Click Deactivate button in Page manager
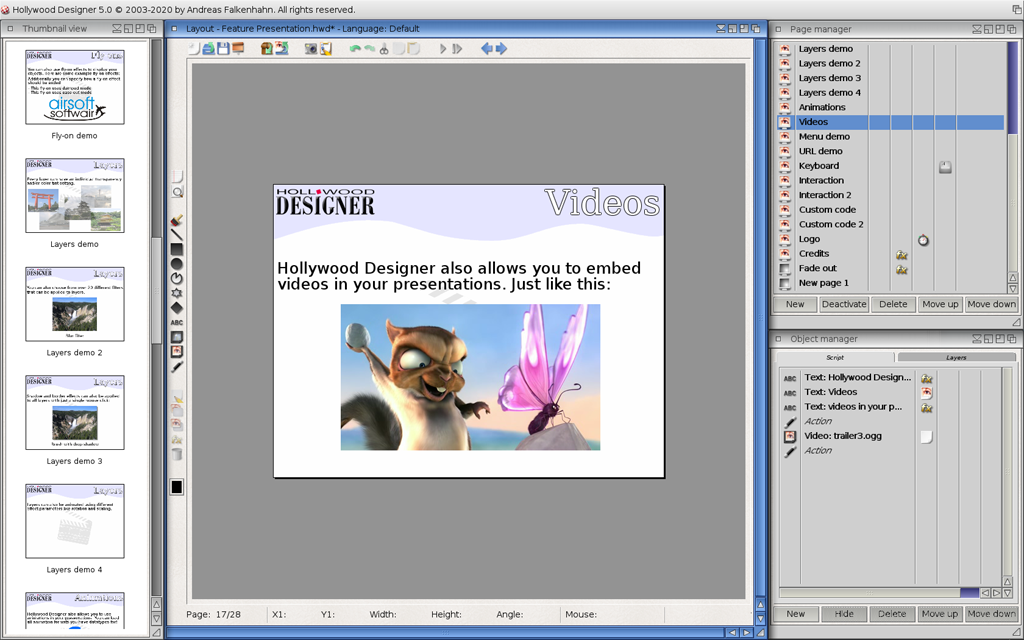 [844, 304]
